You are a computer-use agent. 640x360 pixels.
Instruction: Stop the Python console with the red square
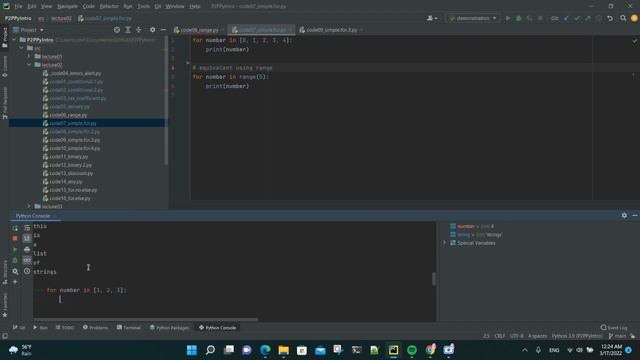[15, 238]
